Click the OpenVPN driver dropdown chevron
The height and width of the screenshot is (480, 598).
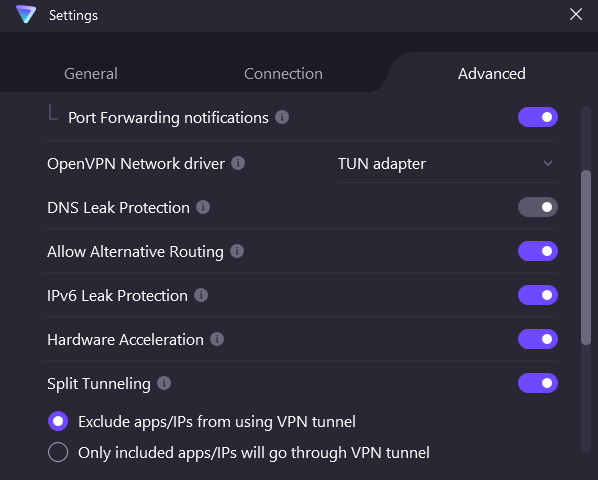548,164
